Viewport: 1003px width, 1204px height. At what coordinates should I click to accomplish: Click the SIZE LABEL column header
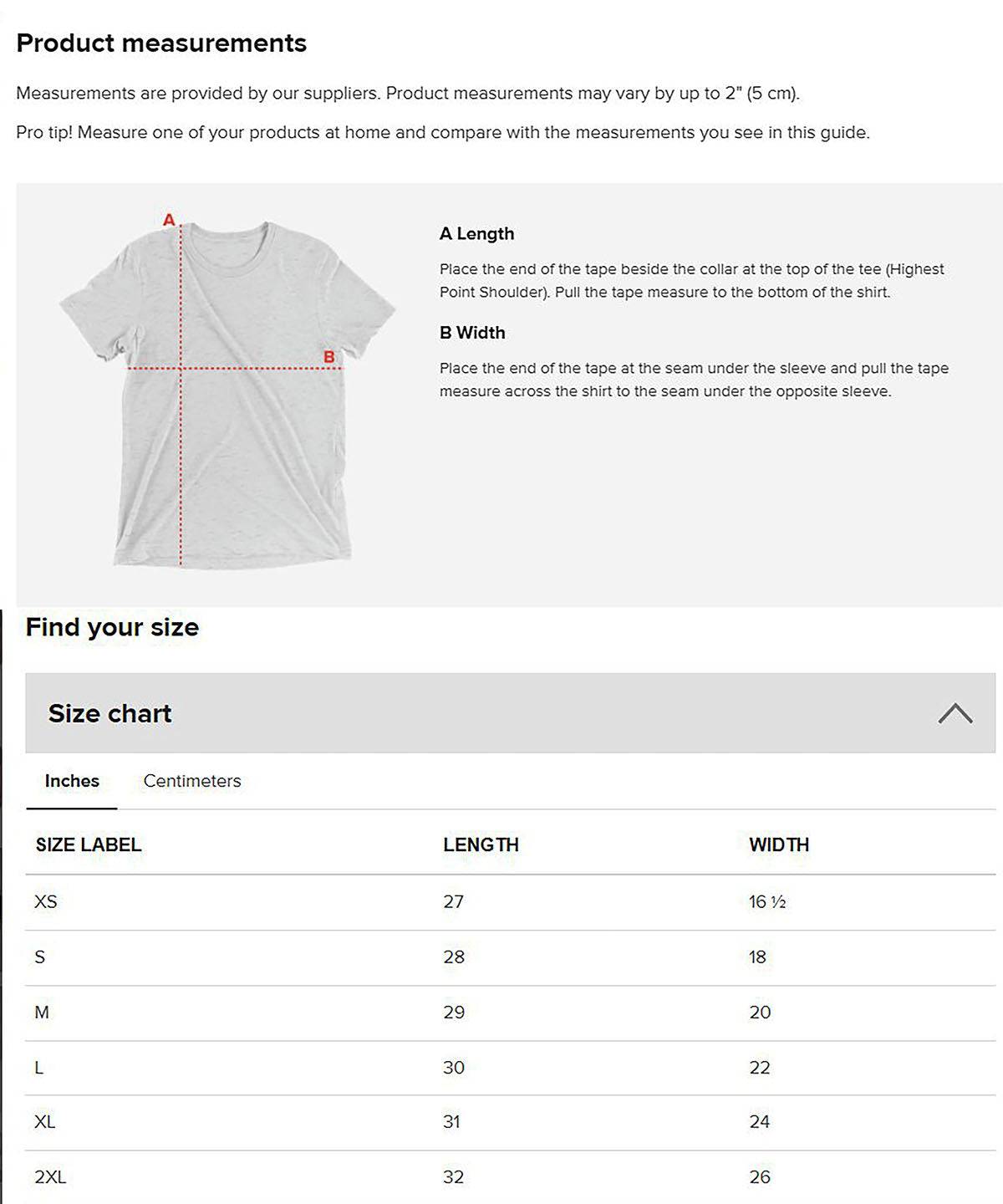click(x=89, y=844)
